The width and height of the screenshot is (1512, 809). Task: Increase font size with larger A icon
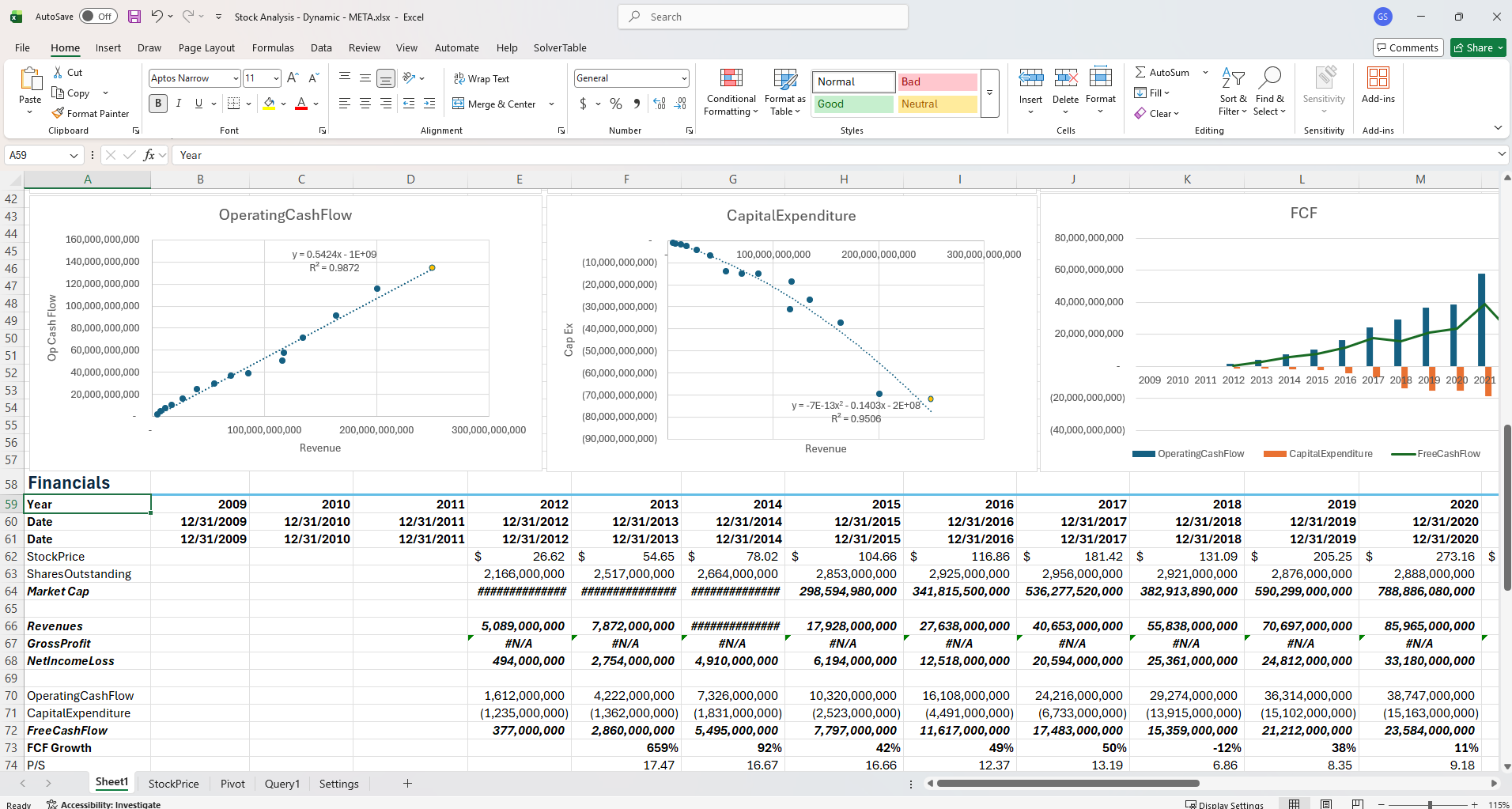[x=293, y=77]
